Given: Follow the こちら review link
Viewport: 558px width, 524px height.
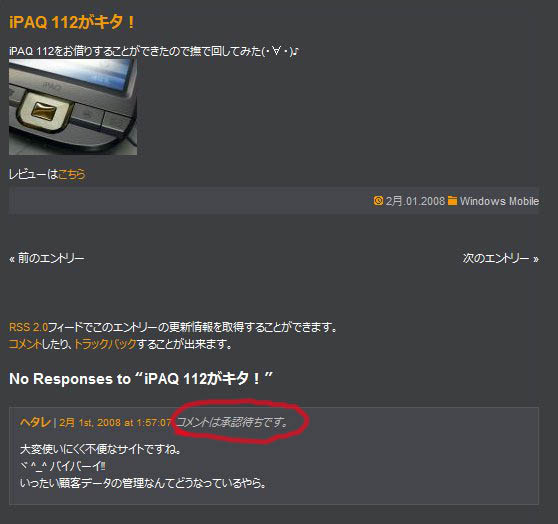Looking at the screenshot, I should coord(72,174).
